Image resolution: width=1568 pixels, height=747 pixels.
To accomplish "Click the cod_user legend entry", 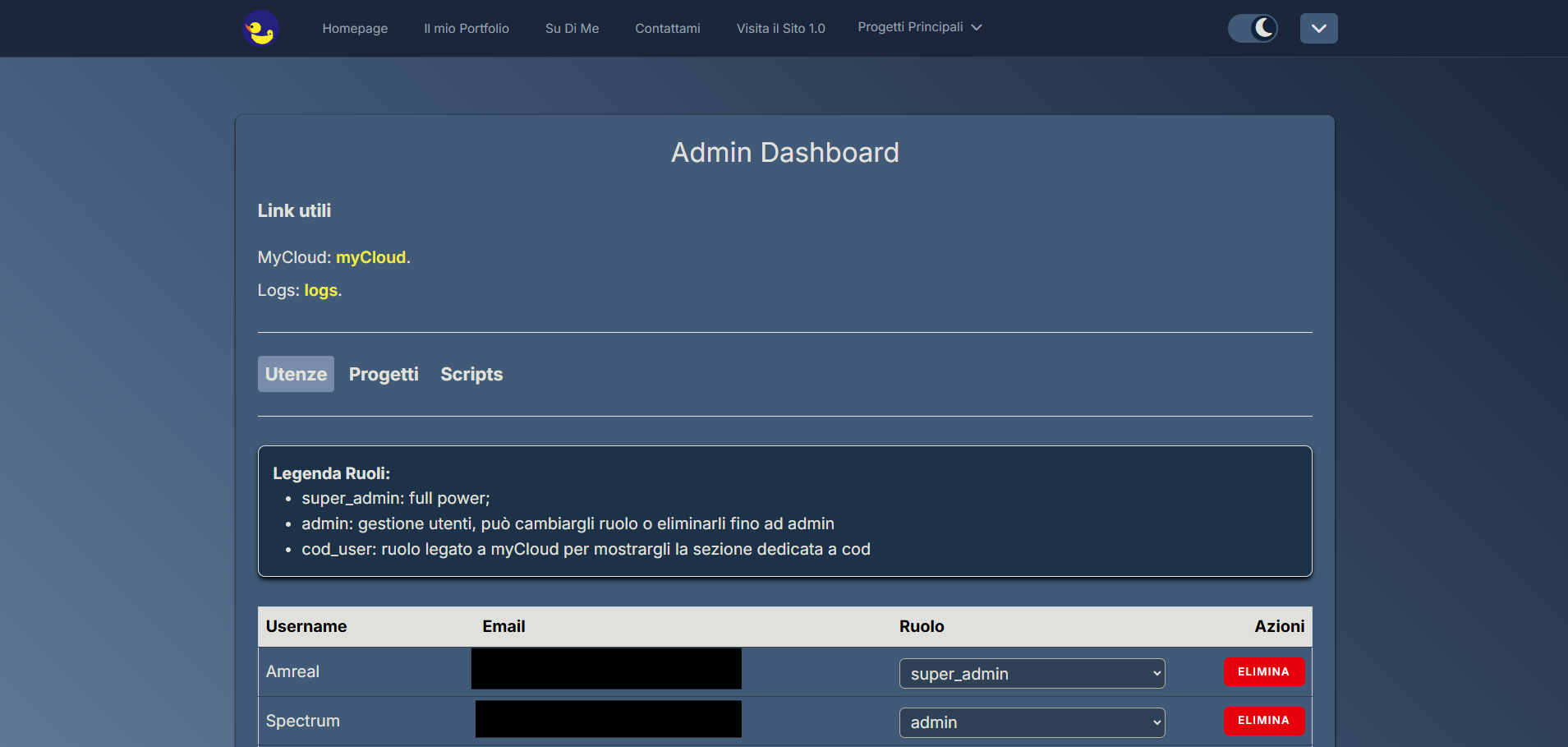I will tap(586, 549).
